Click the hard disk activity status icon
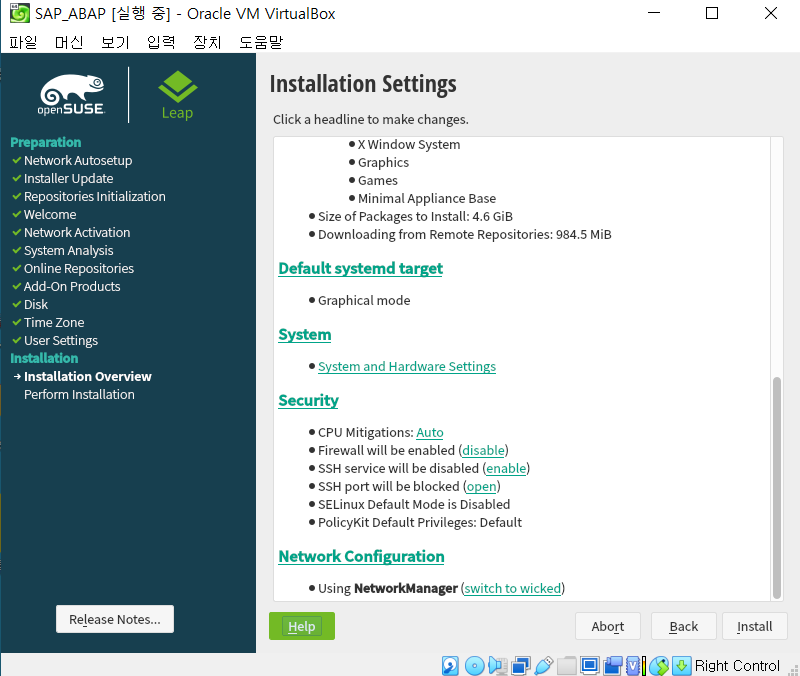800x676 pixels. pyautogui.click(x=450, y=665)
